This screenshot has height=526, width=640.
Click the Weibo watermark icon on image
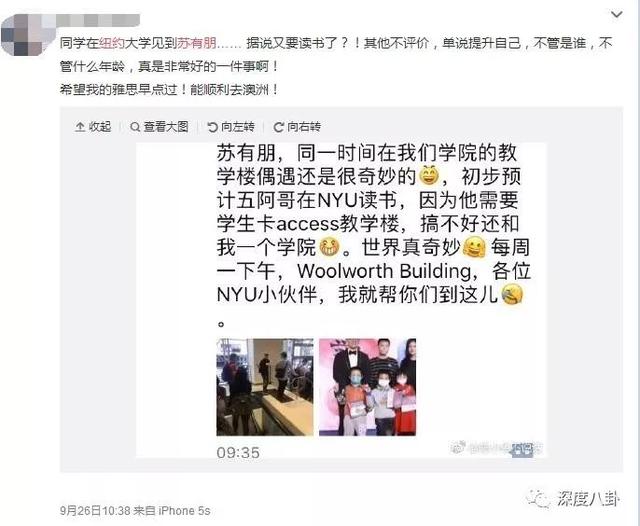click(459, 448)
